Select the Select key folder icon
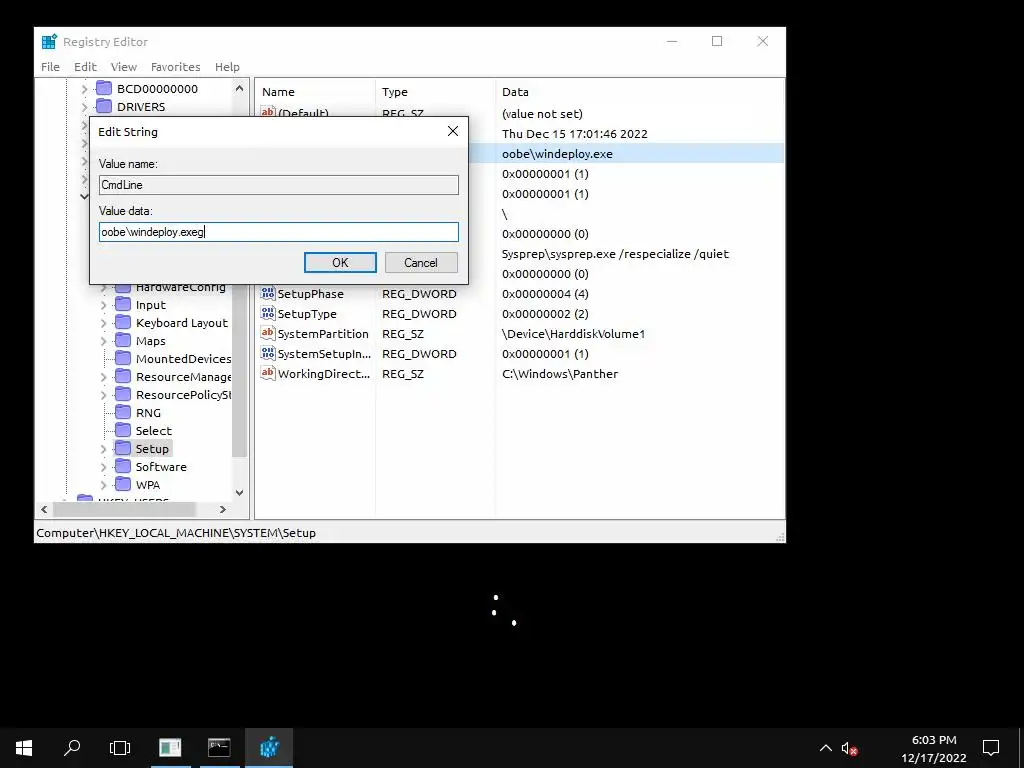Image resolution: width=1024 pixels, height=768 pixels. point(123,430)
